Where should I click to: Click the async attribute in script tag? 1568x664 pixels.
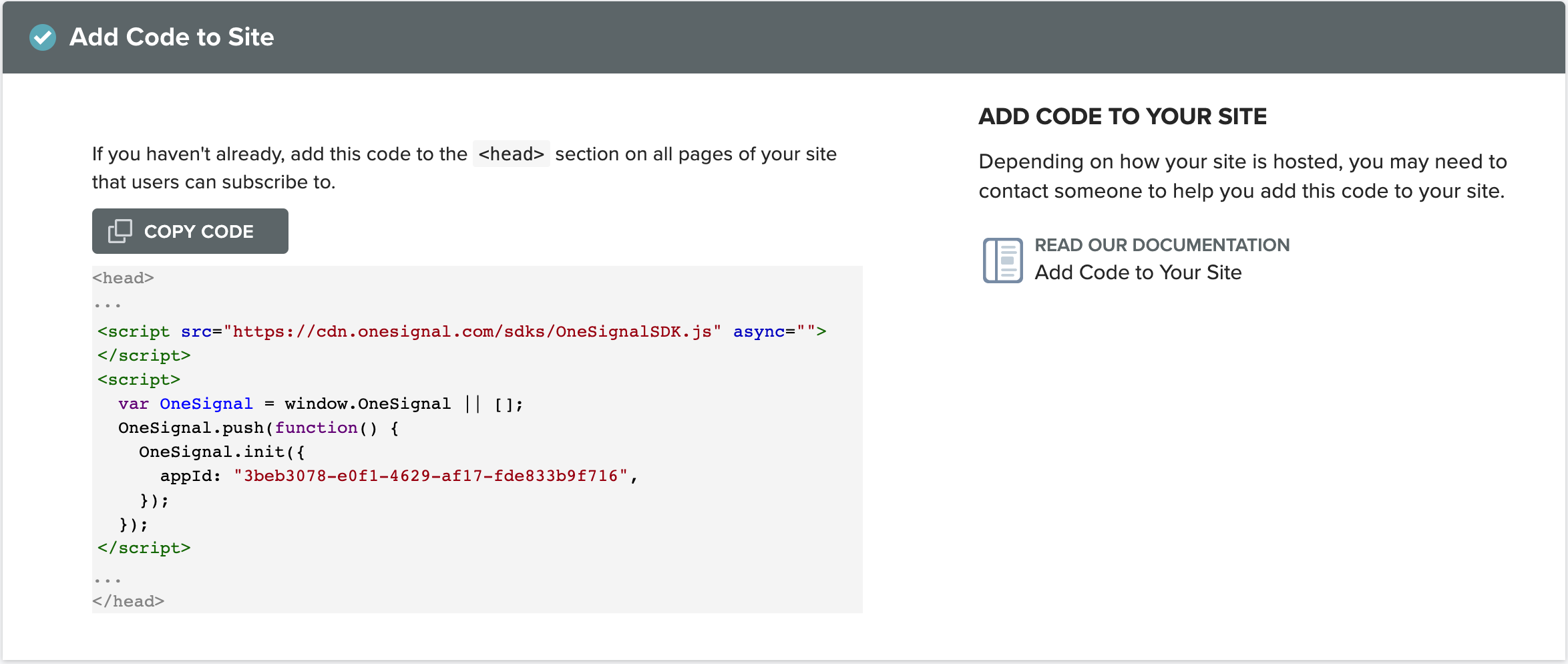pyautogui.click(x=759, y=332)
